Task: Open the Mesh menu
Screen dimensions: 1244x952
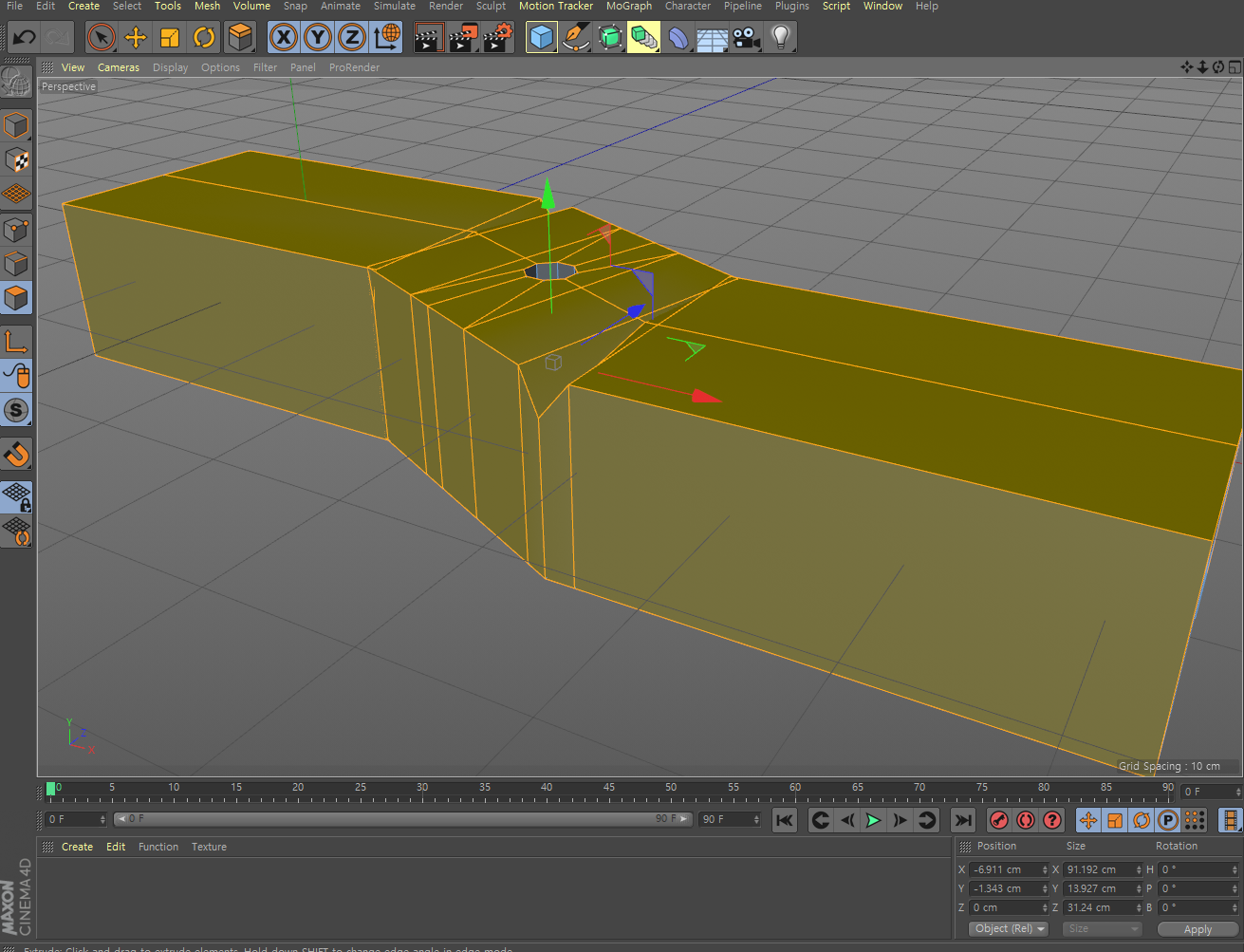Action: [x=207, y=6]
